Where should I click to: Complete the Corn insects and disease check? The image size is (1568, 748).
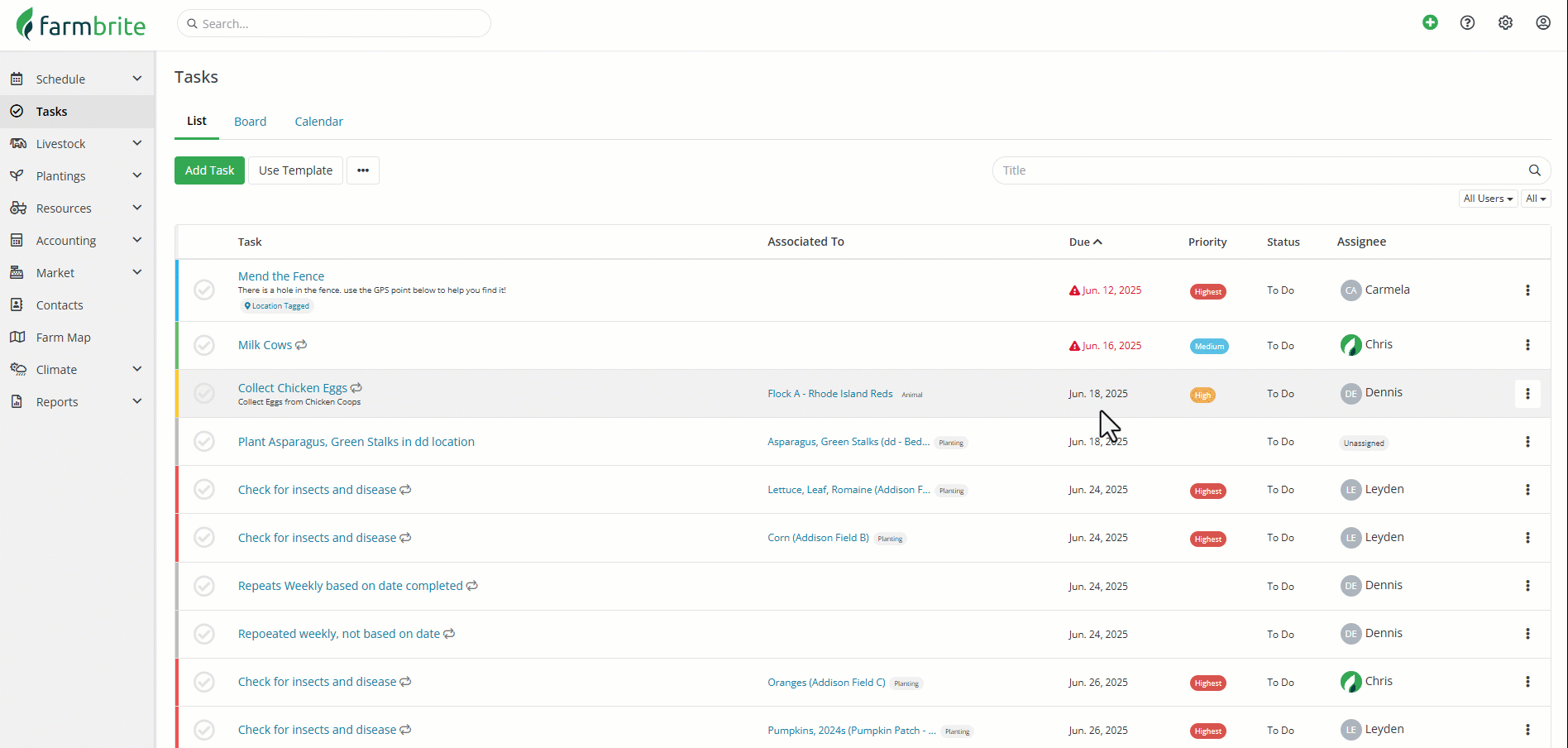[204, 538]
